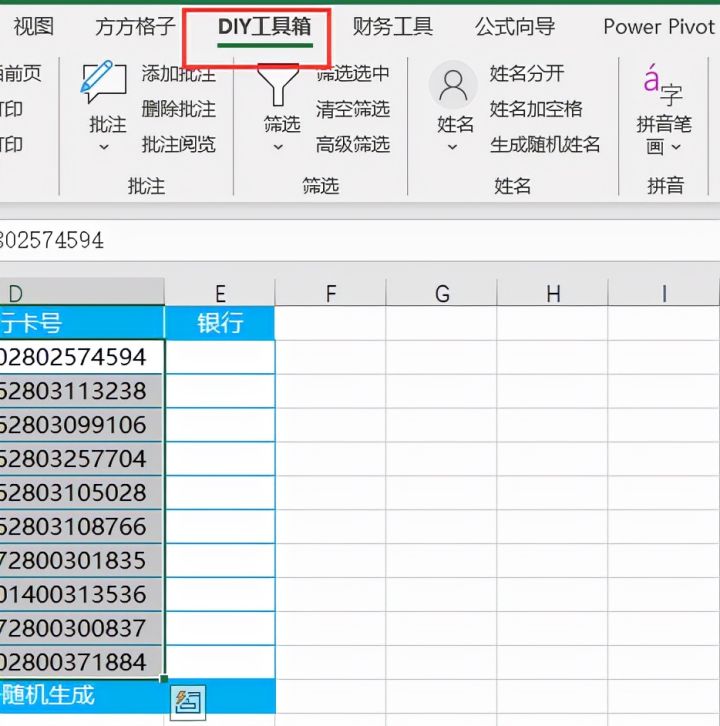Click 姓名分开 in the ribbon
The width and height of the screenshot is (720, 726).
pyautogui.click(x=527, y=73)
